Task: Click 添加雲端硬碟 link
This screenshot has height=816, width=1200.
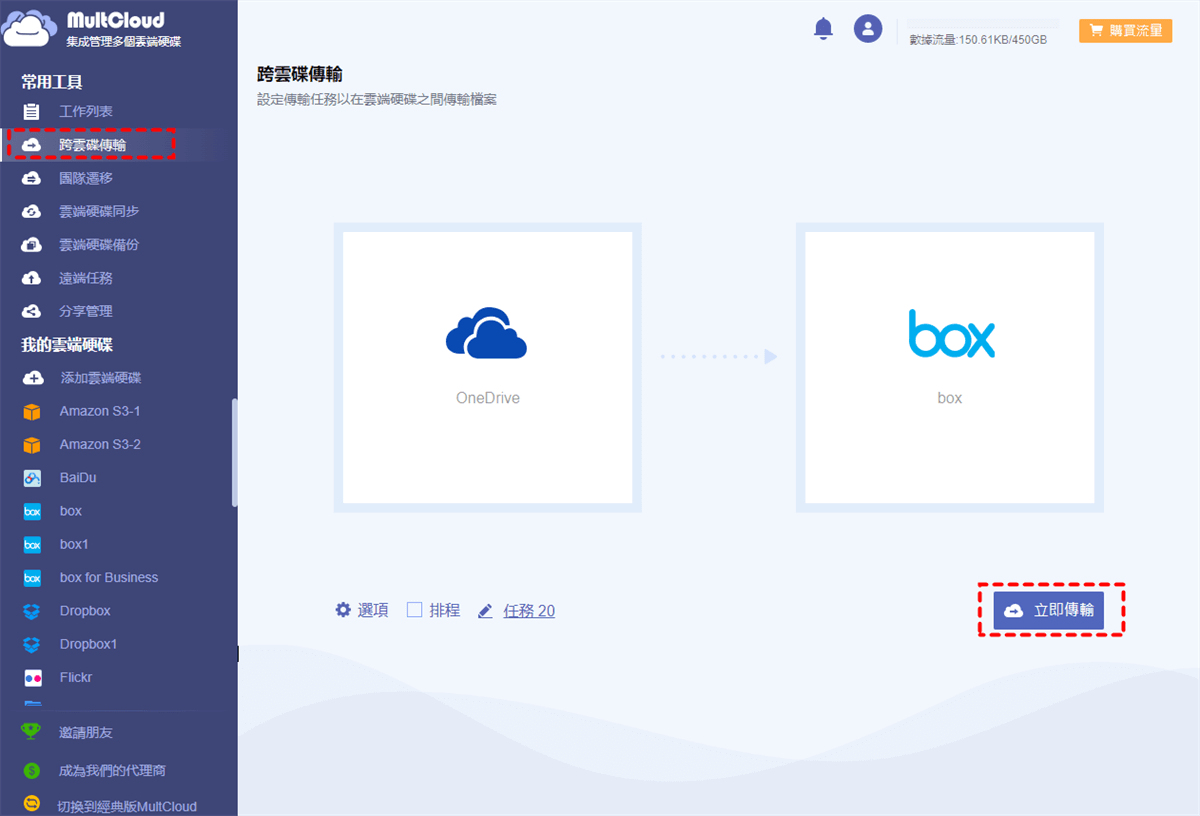Action: [x=101, y=378]
